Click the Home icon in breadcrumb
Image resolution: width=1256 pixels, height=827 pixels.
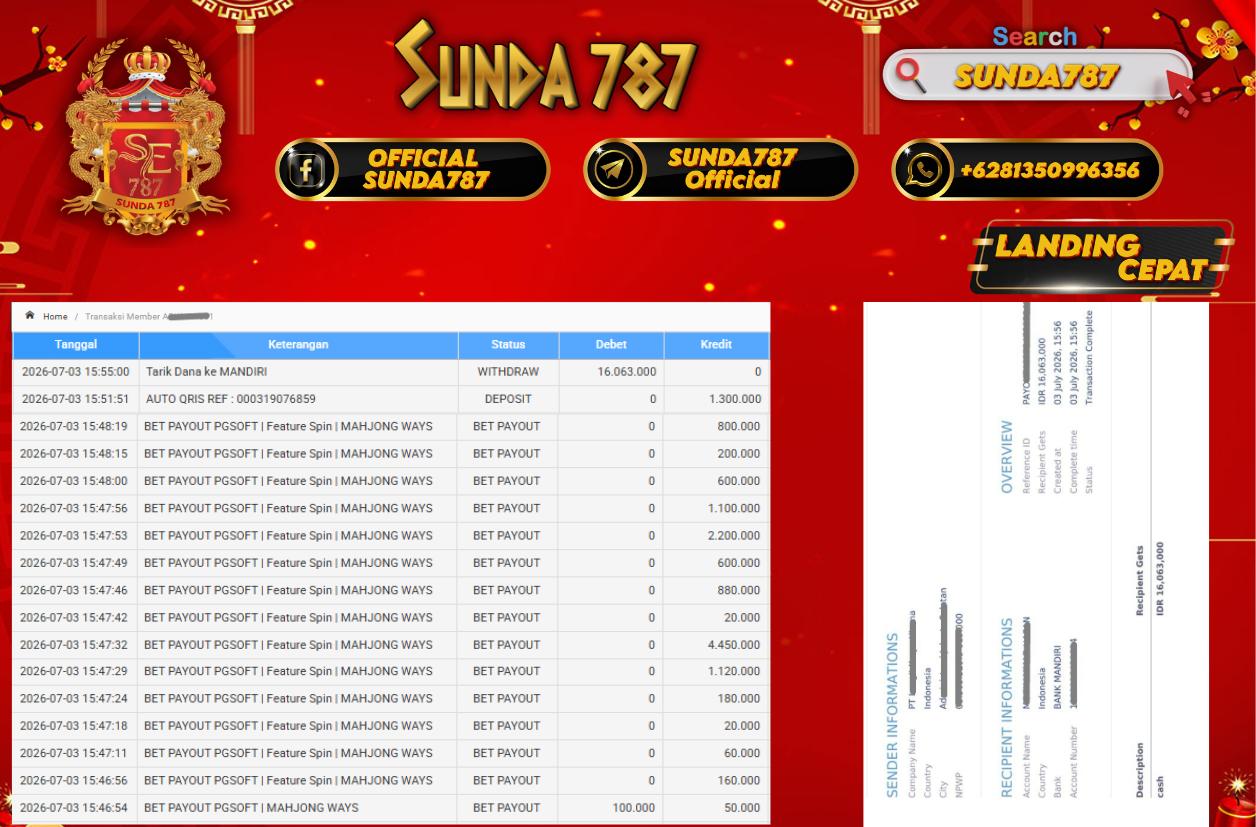click(x=30, y=316)
